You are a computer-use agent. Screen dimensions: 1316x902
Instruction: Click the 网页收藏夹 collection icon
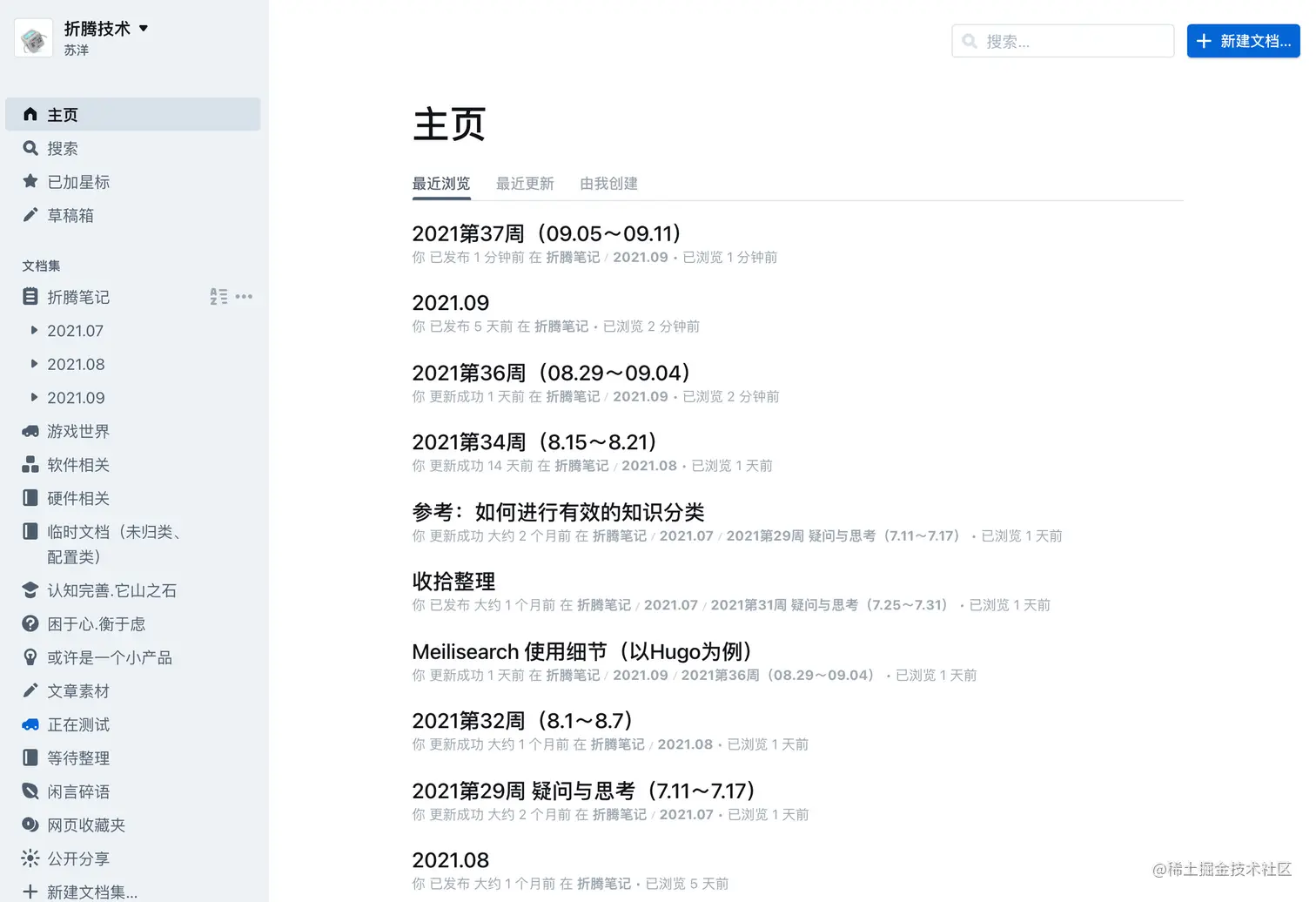(30, 825)
